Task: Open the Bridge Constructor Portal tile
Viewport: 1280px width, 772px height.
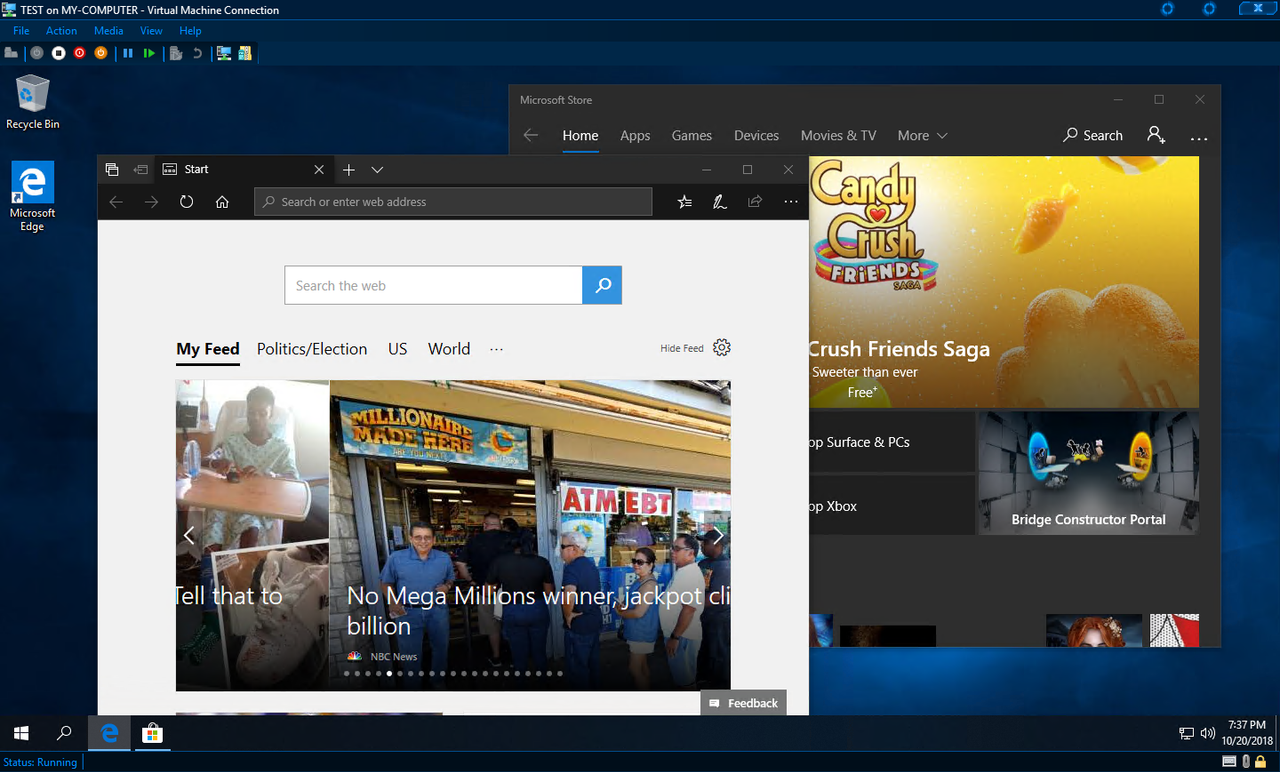Action: (1088, 473)
